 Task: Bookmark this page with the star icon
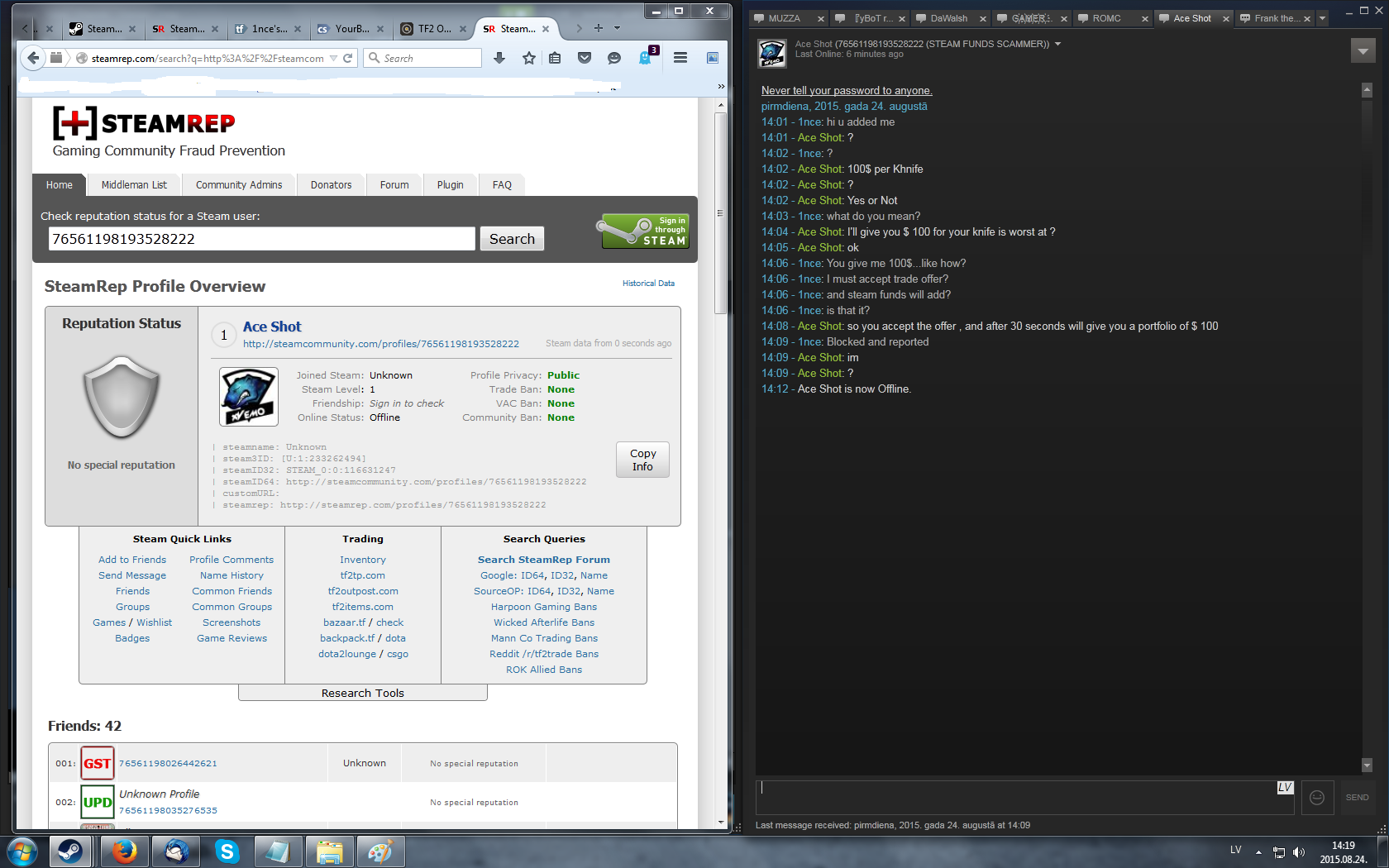[x=529, y=58]
